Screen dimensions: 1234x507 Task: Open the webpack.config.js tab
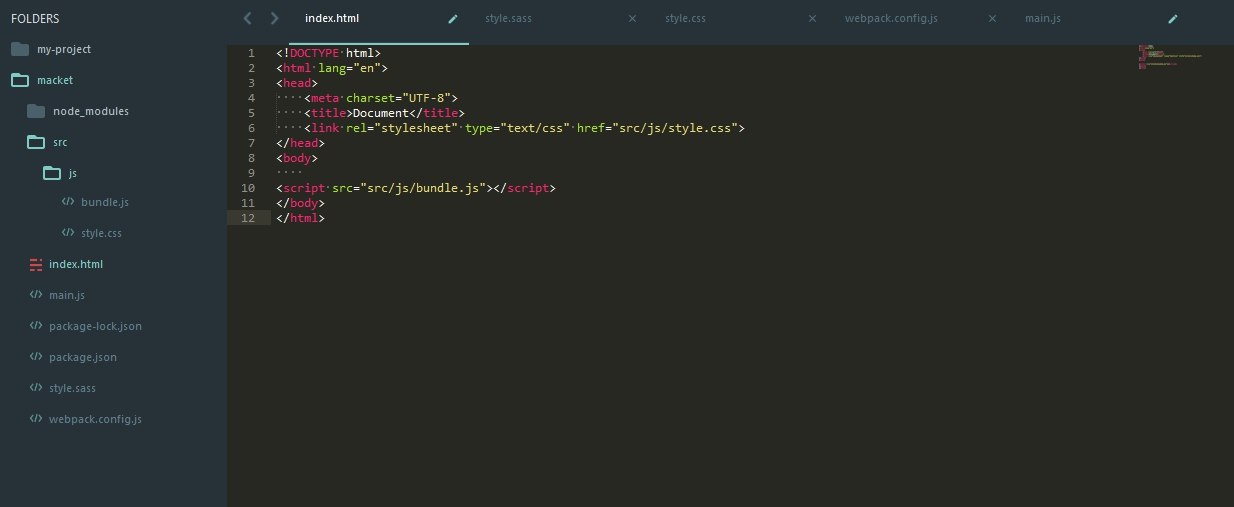[891, 18]
